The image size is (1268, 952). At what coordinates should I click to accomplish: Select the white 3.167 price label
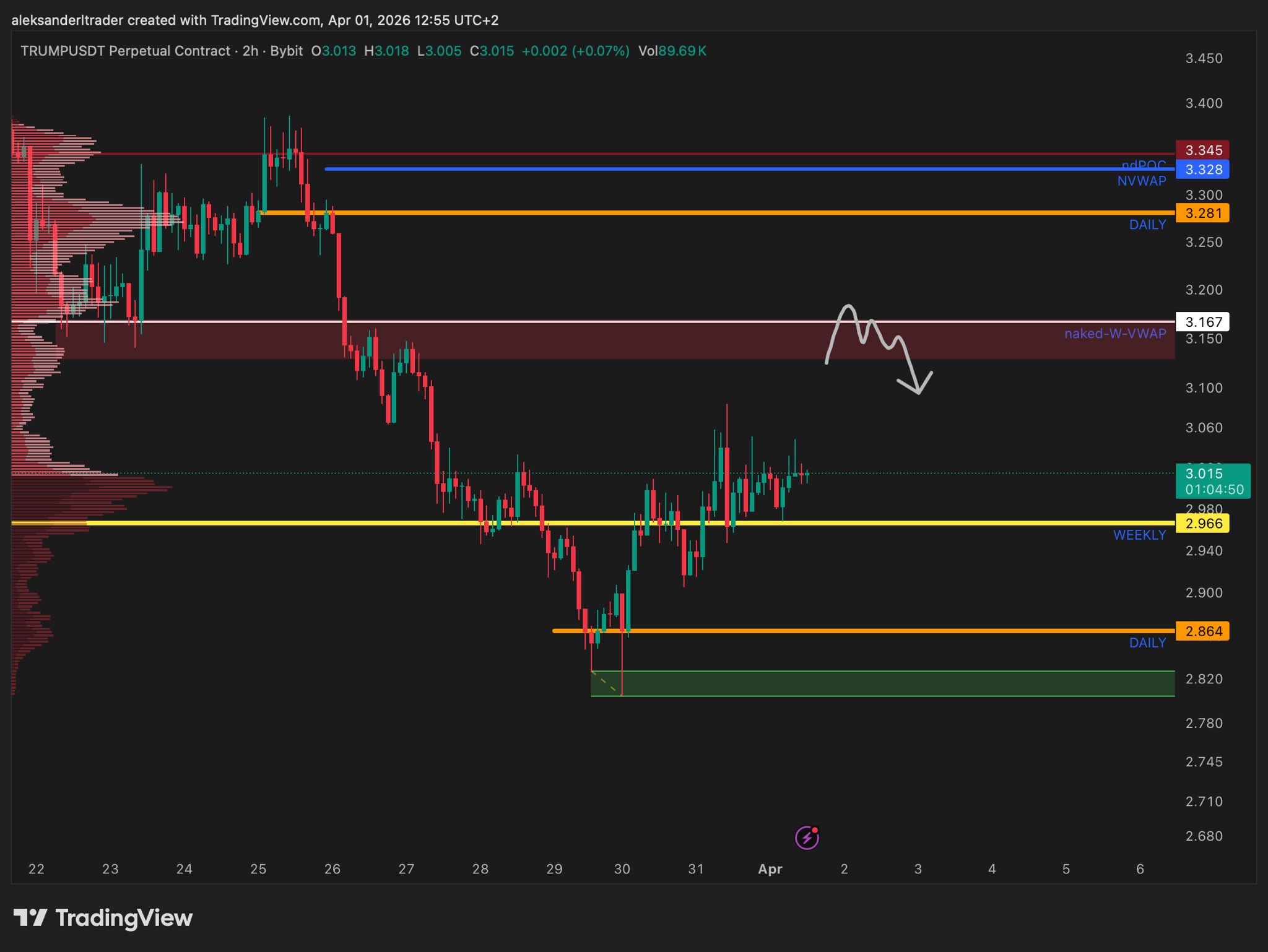1202,321
